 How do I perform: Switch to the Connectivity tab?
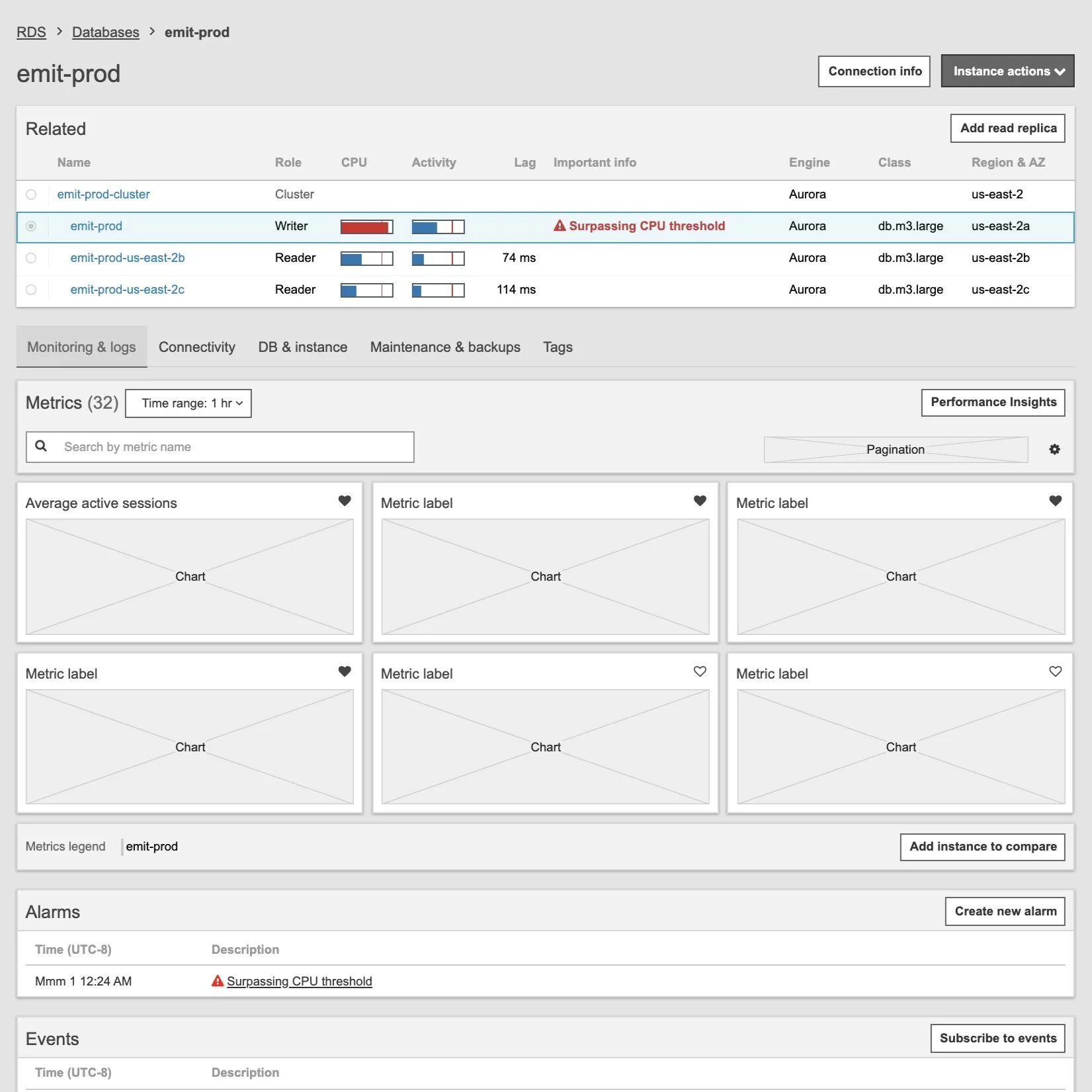(x=196, y=347)
